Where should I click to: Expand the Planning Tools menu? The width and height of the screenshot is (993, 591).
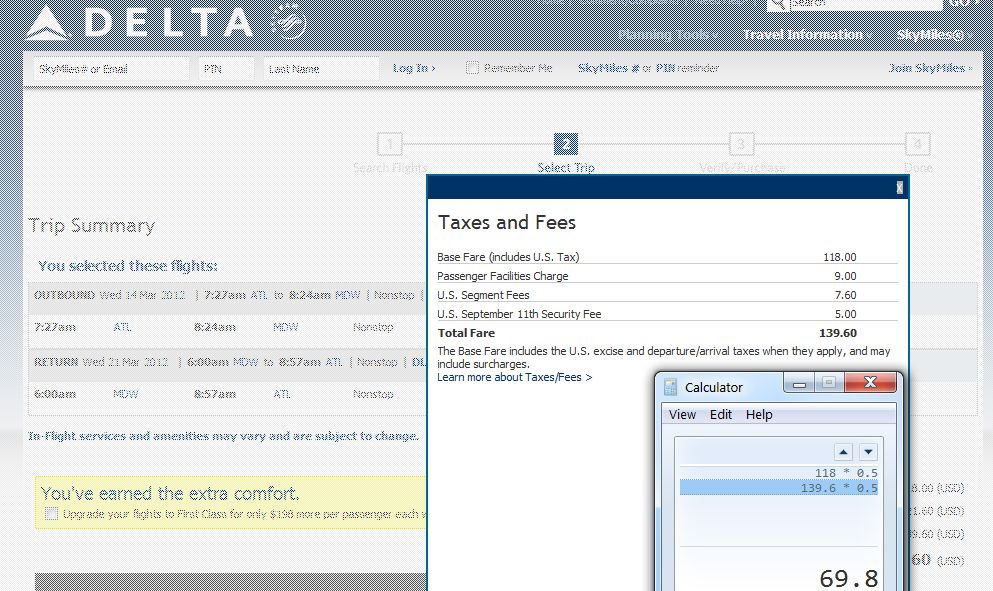click(x=666, y=35)
